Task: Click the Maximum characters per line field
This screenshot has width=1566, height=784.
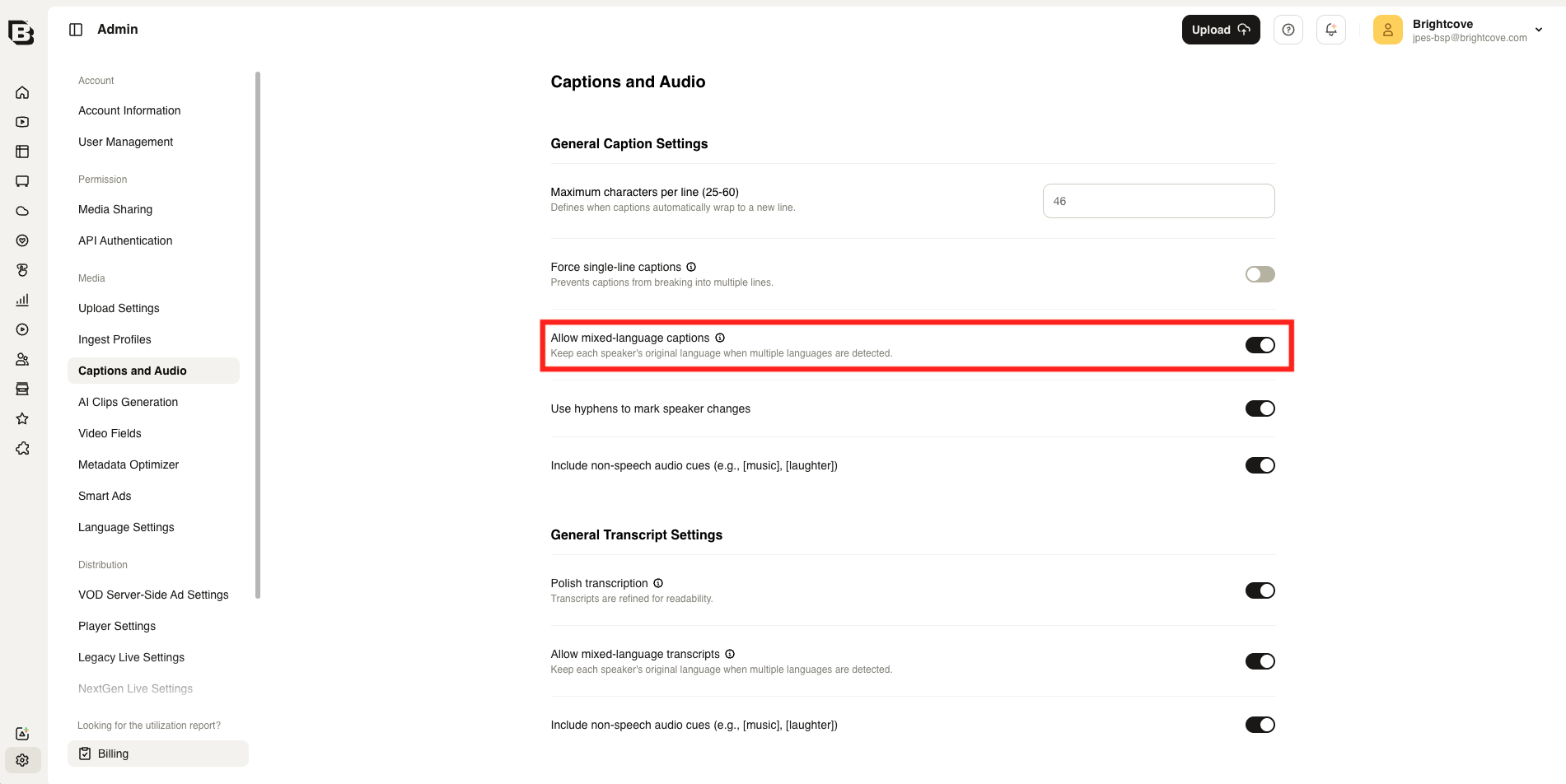Action: (x=1158, y=201)
